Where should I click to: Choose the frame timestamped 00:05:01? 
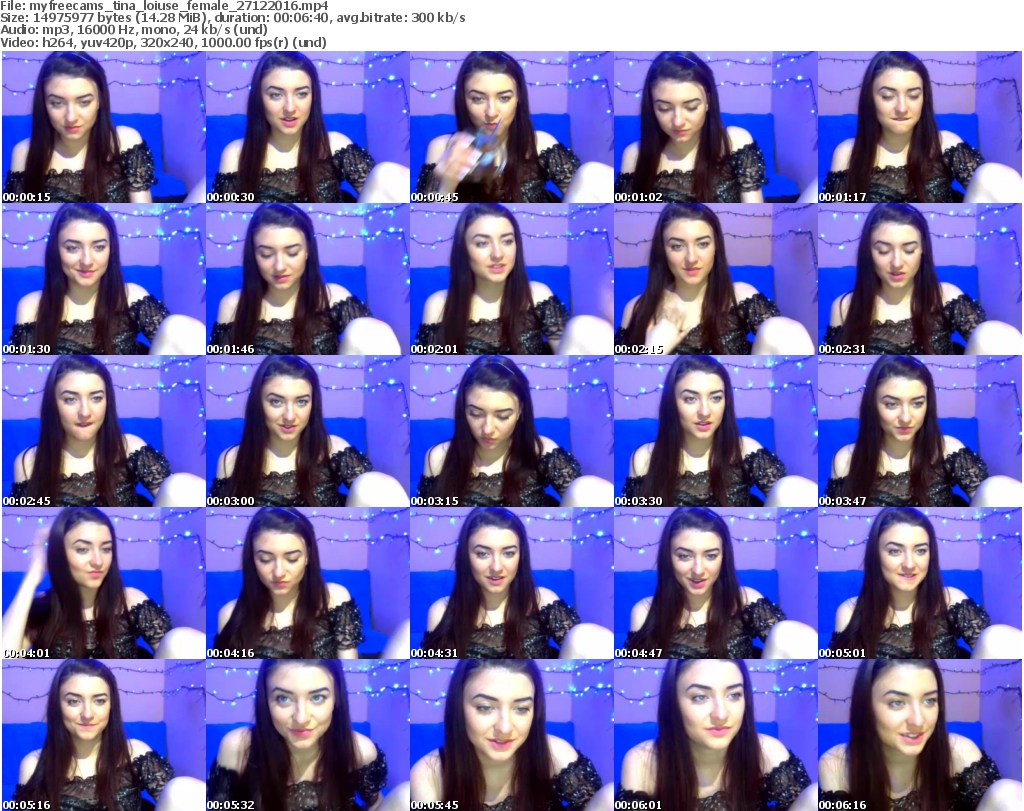click(x=919, y=584)
